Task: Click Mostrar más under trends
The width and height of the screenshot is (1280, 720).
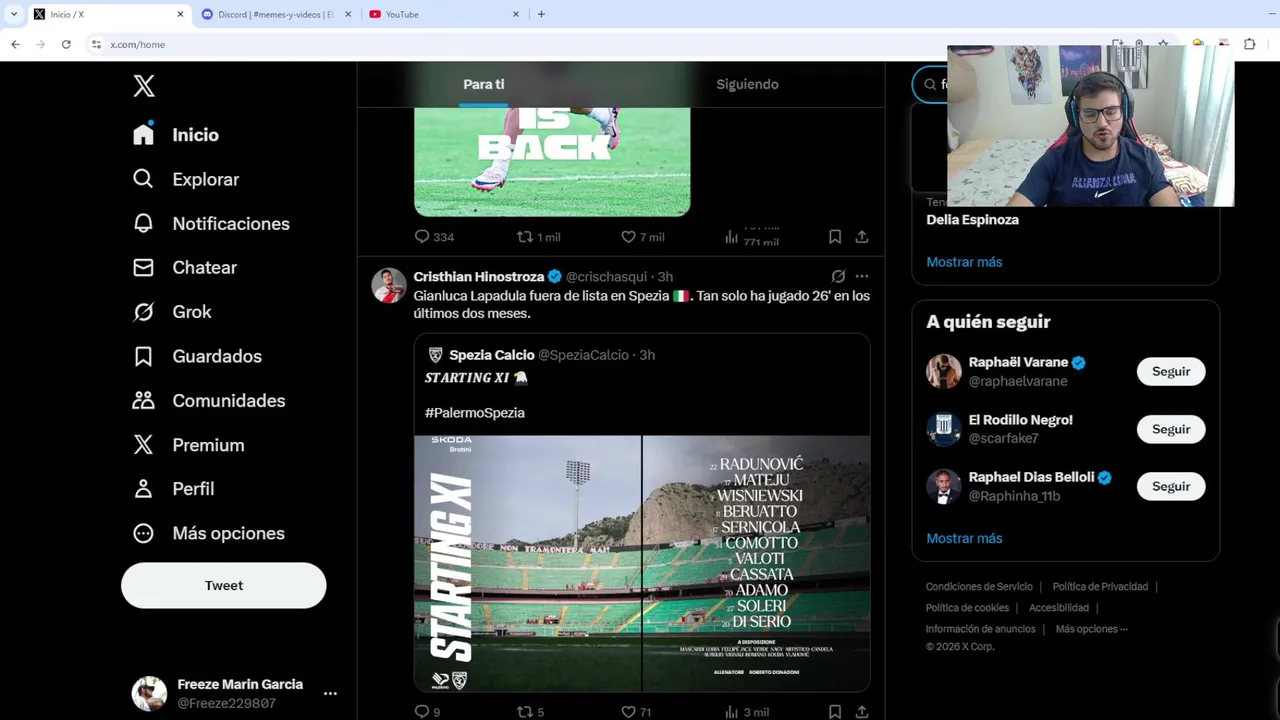Action: click(x=964, y=262)
